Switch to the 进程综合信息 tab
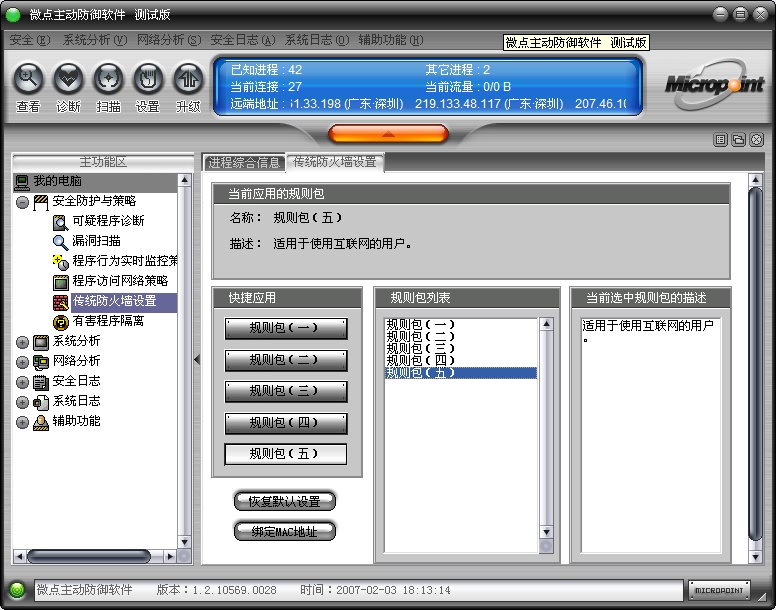 244,162
